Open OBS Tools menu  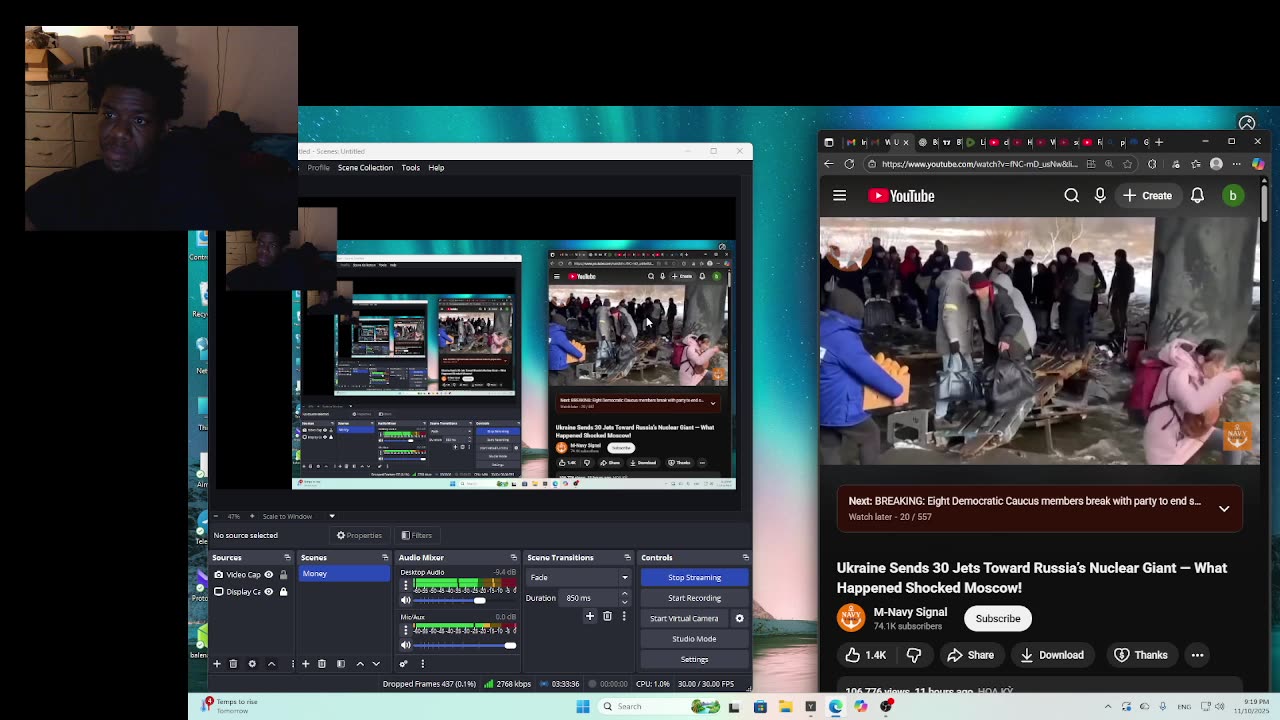click(x=410, y=167)
